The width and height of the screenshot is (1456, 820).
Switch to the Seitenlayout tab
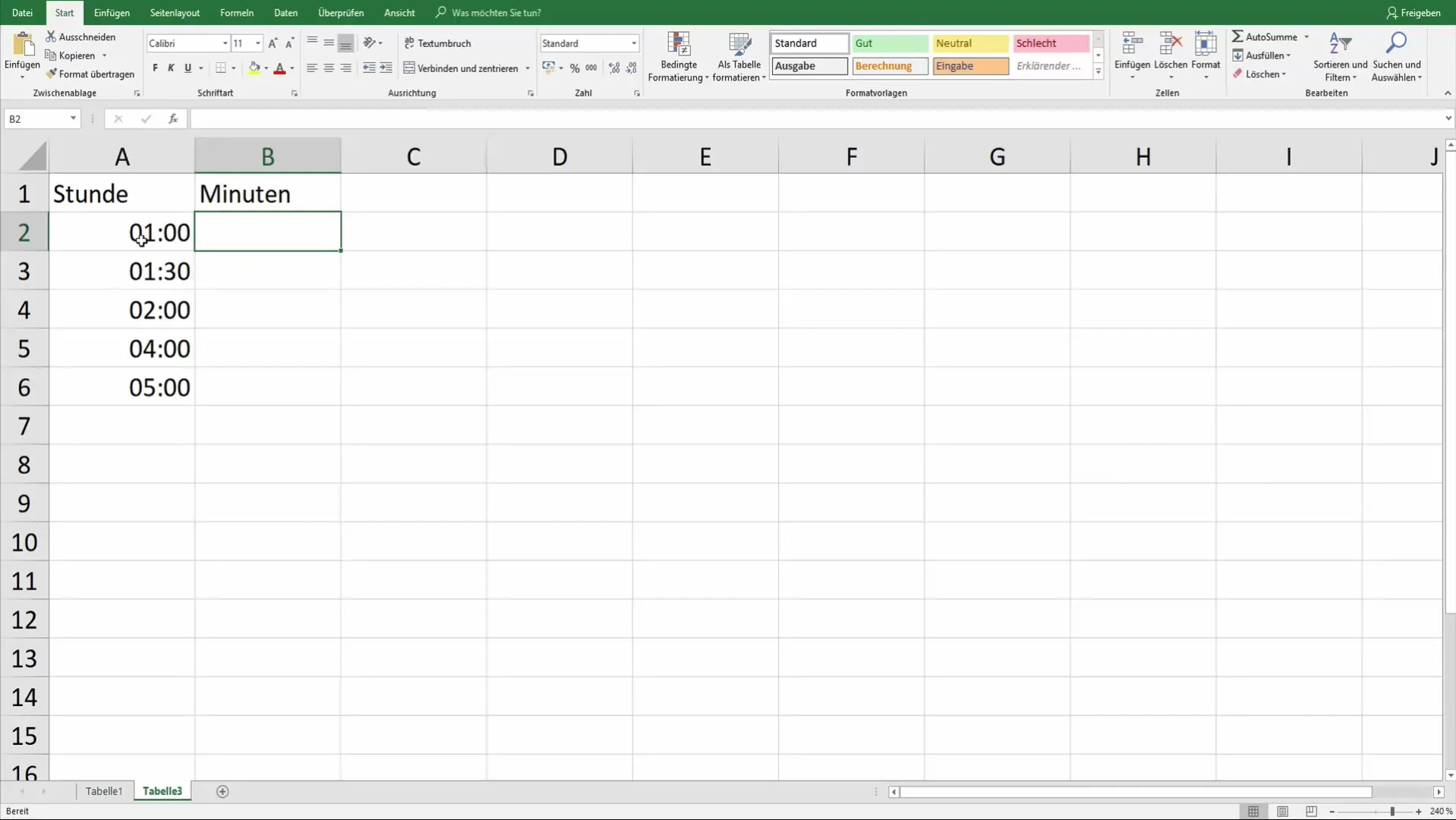[x=175, y=12]
